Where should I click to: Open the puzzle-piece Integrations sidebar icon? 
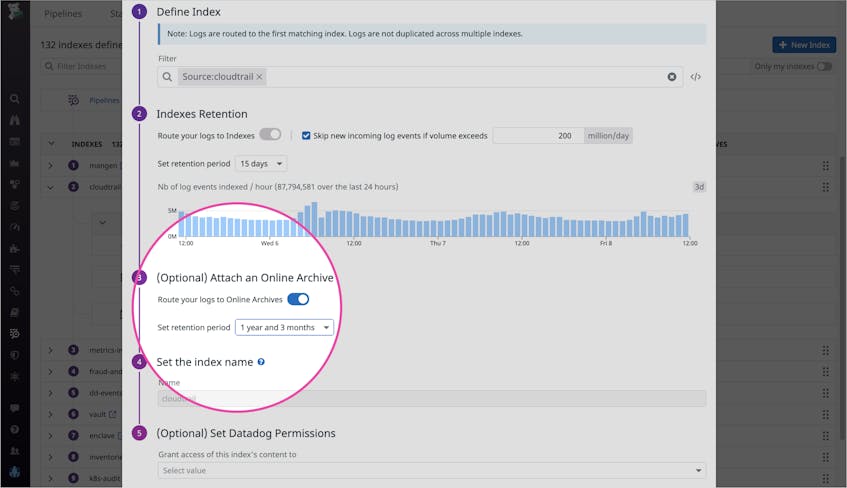[15, 249]
